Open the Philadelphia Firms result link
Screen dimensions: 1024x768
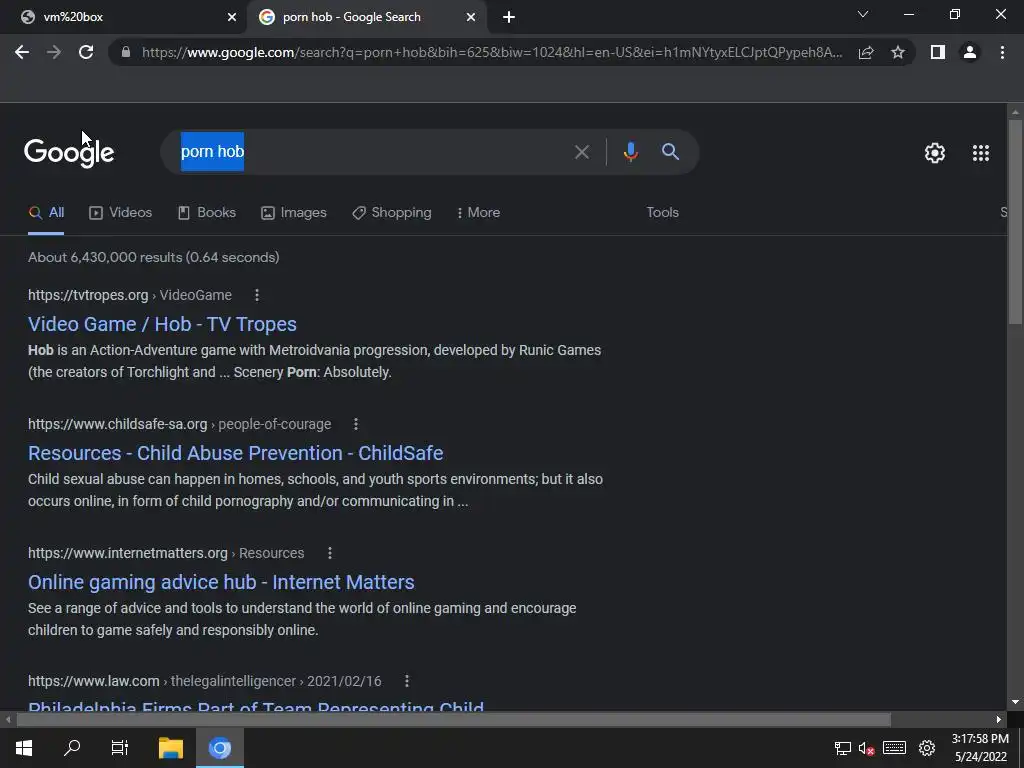pos(256,707)
